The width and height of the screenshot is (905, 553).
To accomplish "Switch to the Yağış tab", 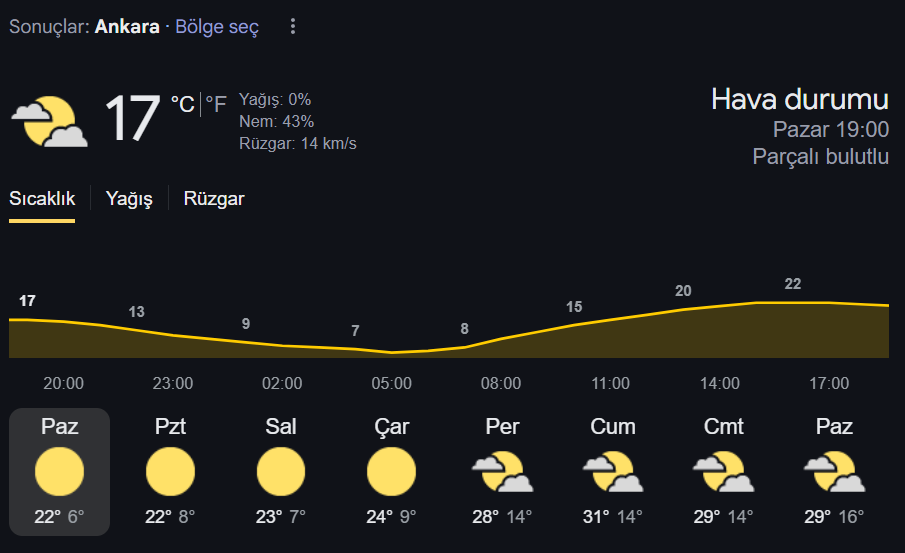I will click(x=129, y=199).
